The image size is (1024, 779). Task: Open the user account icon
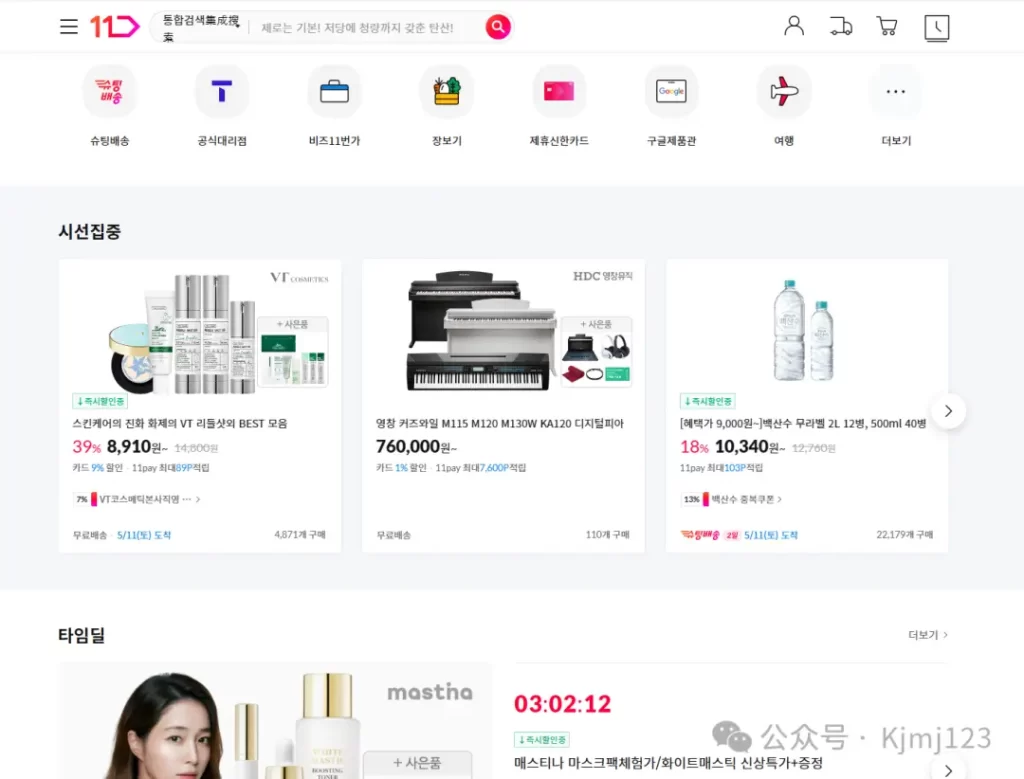pyautogui.click(x=794, y=26)
